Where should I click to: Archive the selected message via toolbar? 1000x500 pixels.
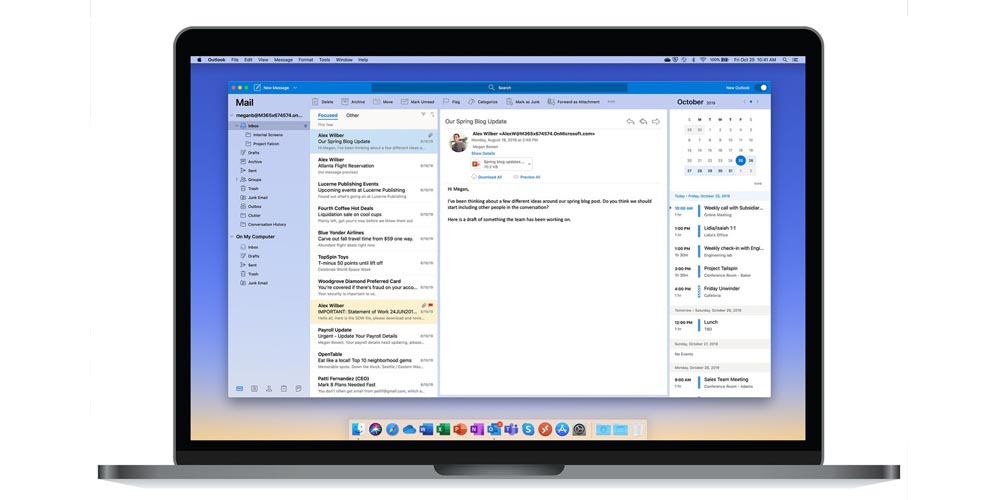point(353,101)
